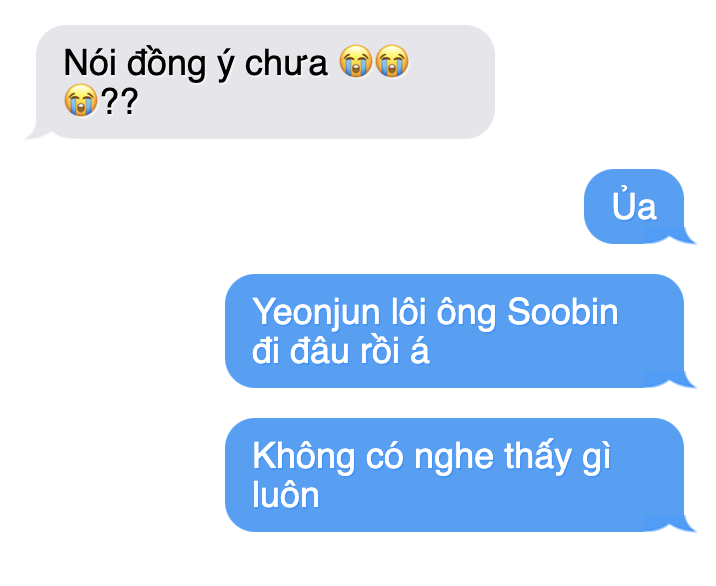The width and height of the screenshot is (716, 586).
Task: Click the word "Không" in the last bubble
Action: coord(304,456)
